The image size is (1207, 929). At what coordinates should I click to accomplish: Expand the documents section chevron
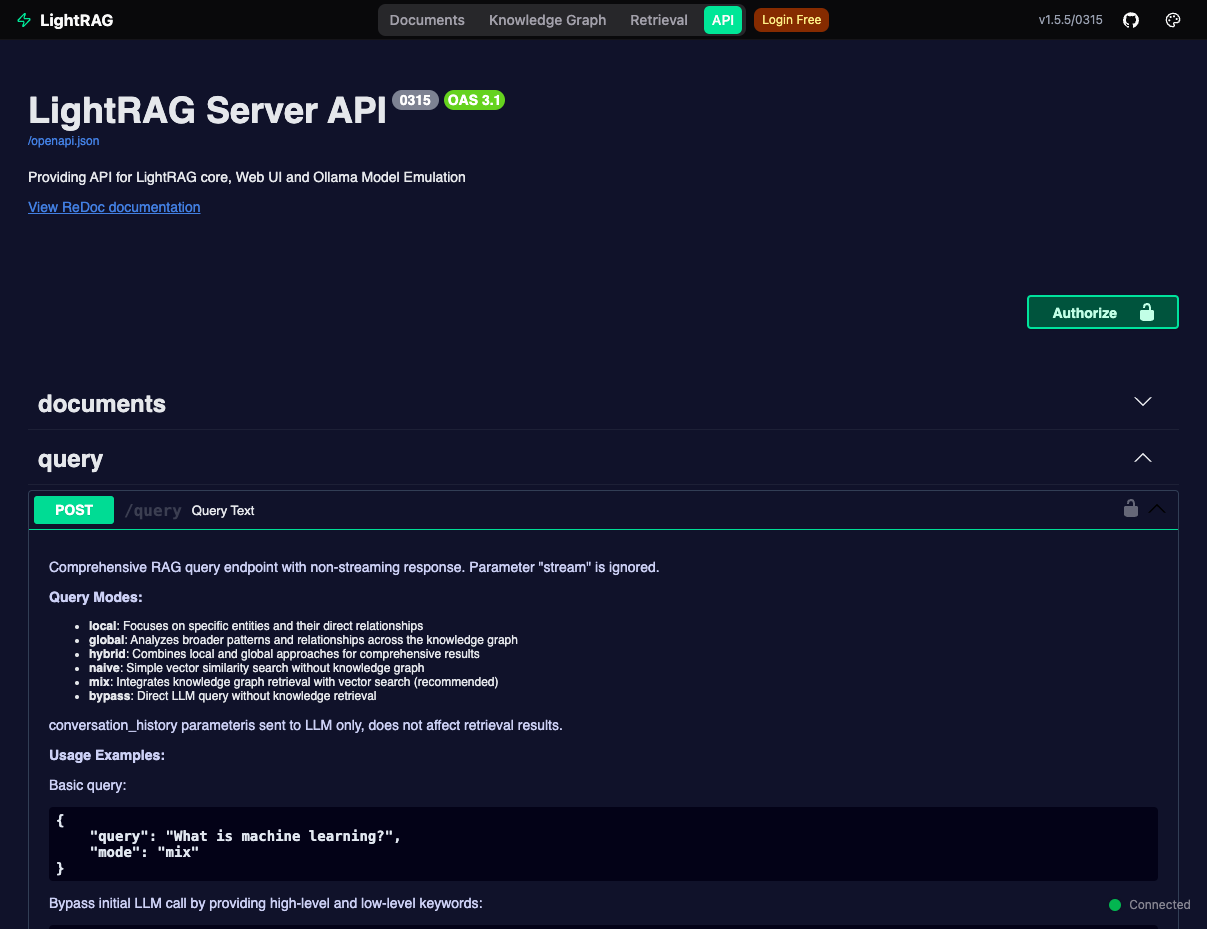[1143, 402]
